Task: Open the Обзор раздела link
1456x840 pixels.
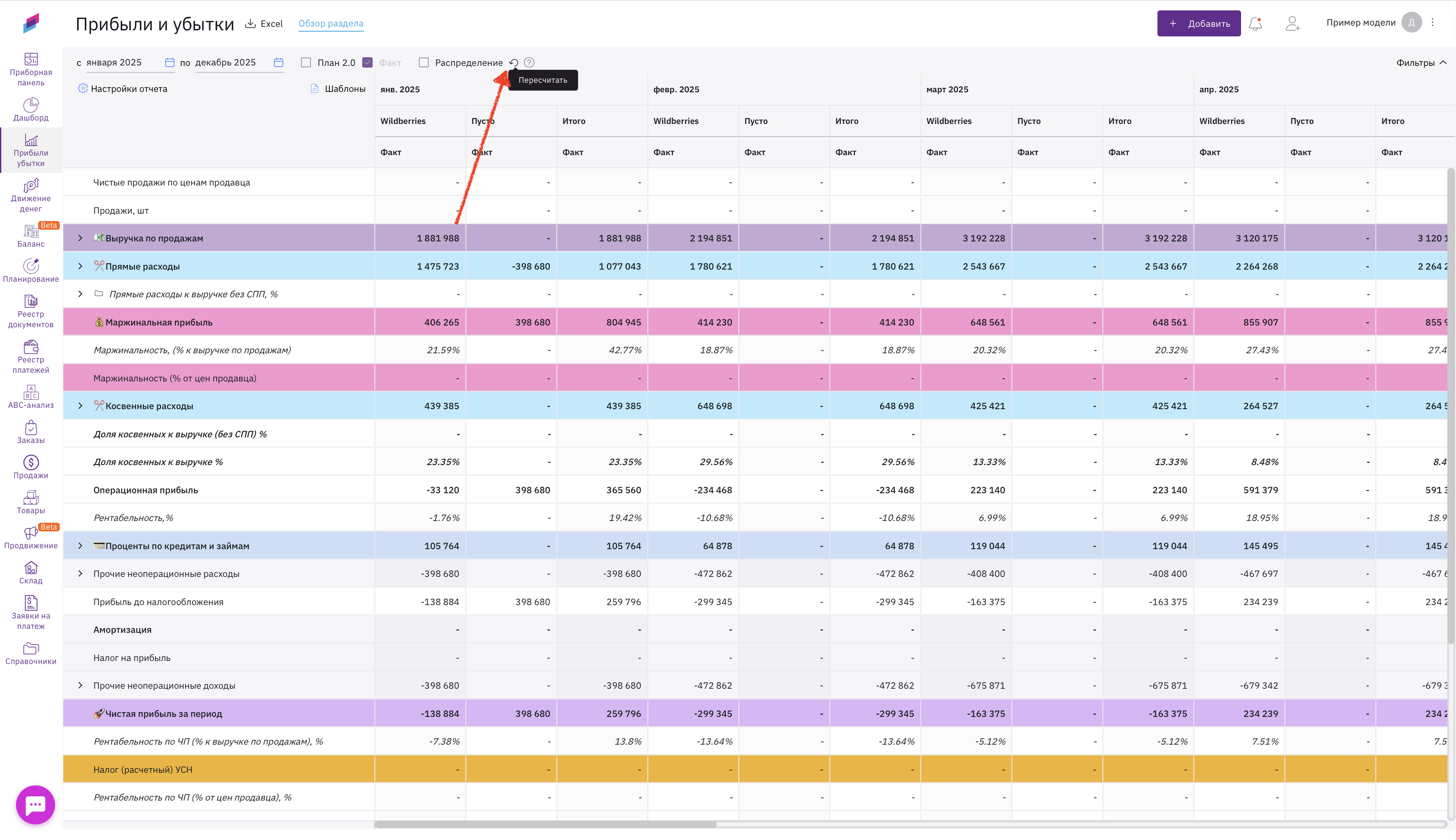Action: (x=330, y=24)
